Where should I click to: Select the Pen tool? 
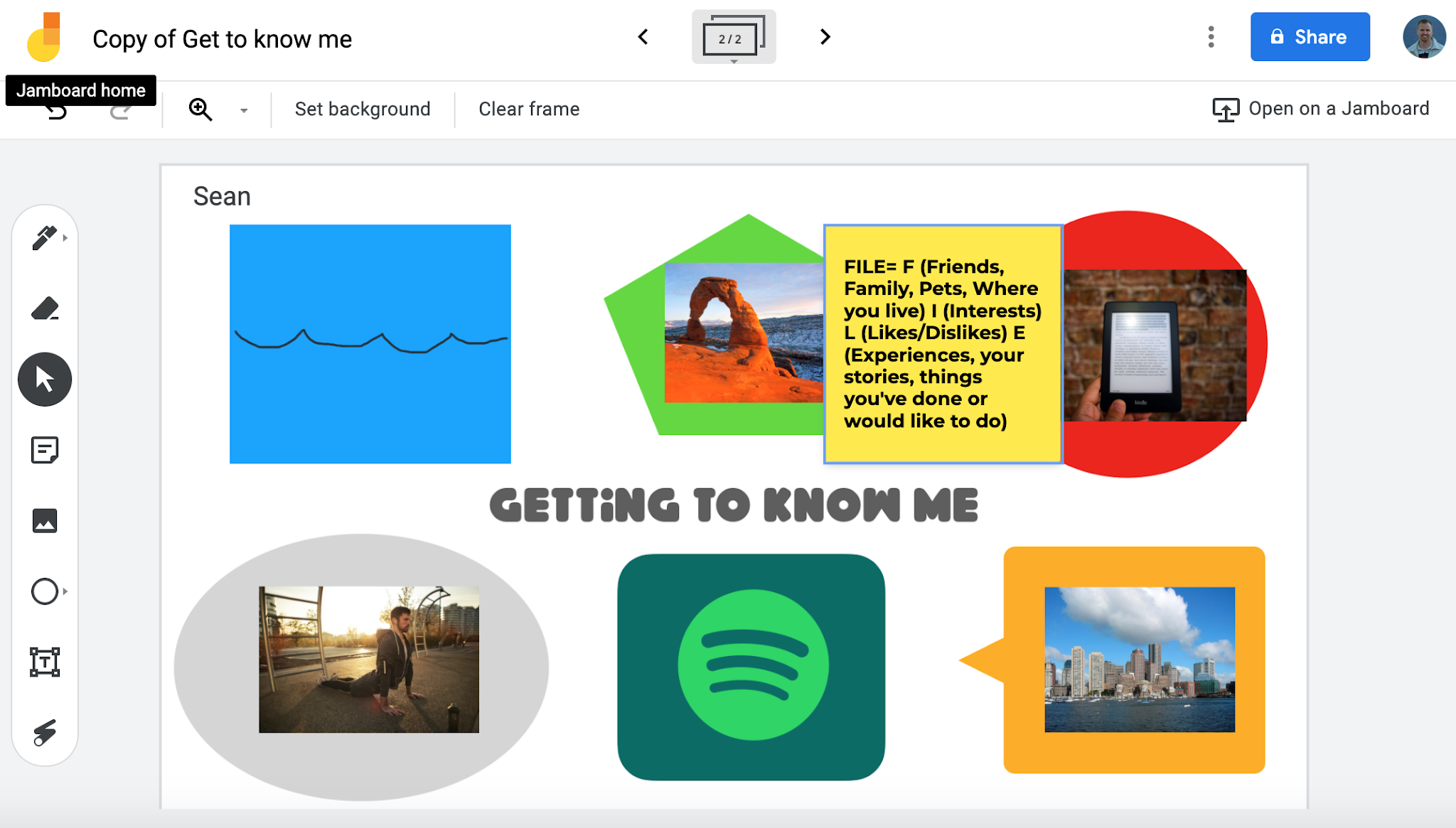click(44, 237)
